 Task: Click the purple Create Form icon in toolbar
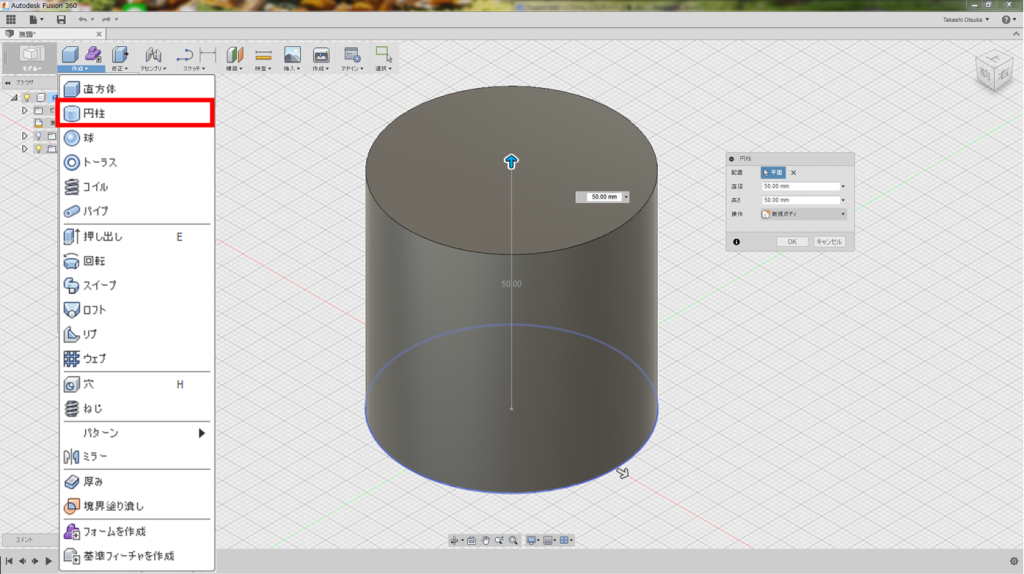pyautogui.click(x=93, y=54)
